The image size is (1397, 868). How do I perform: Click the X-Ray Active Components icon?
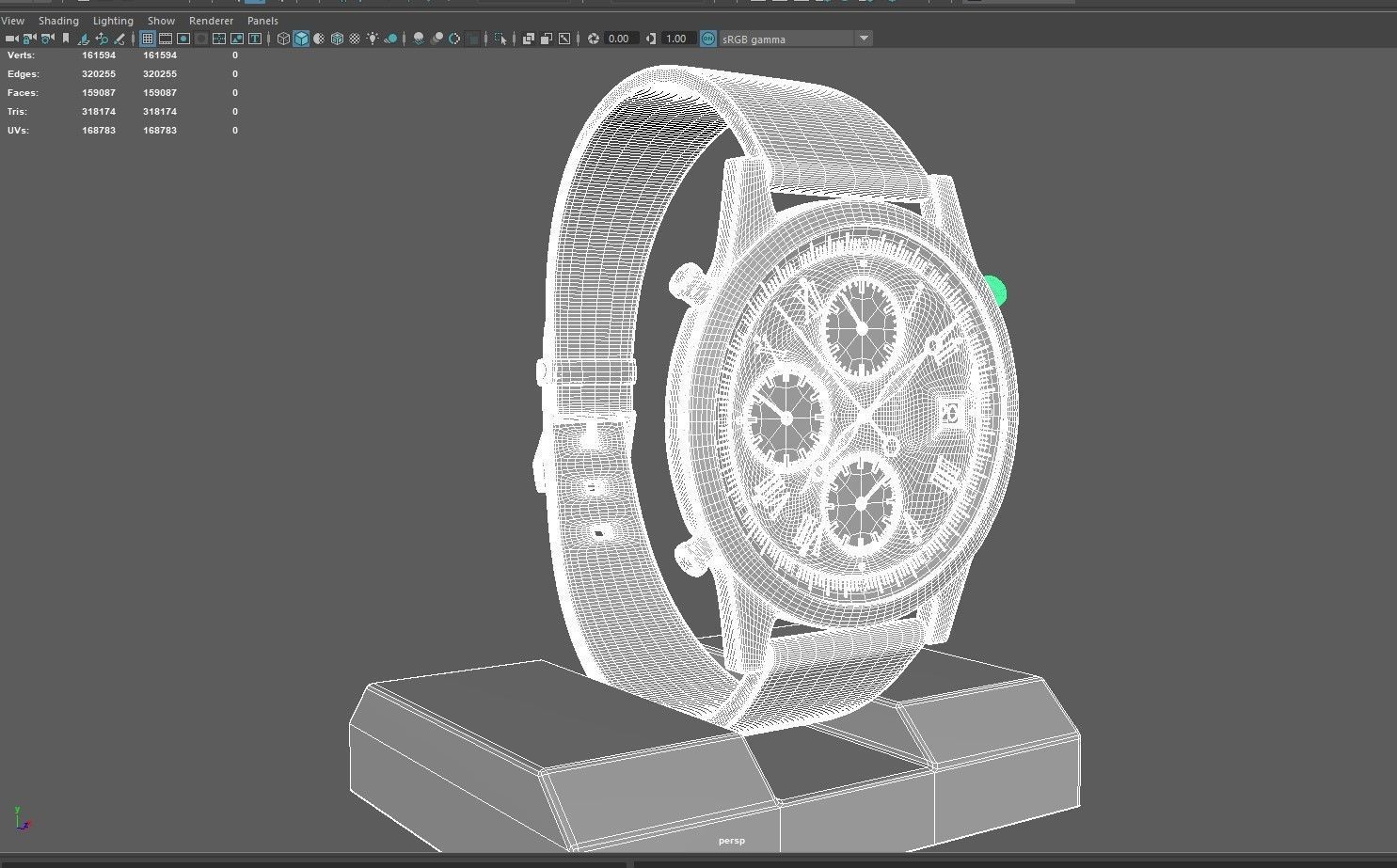(547, 39)
